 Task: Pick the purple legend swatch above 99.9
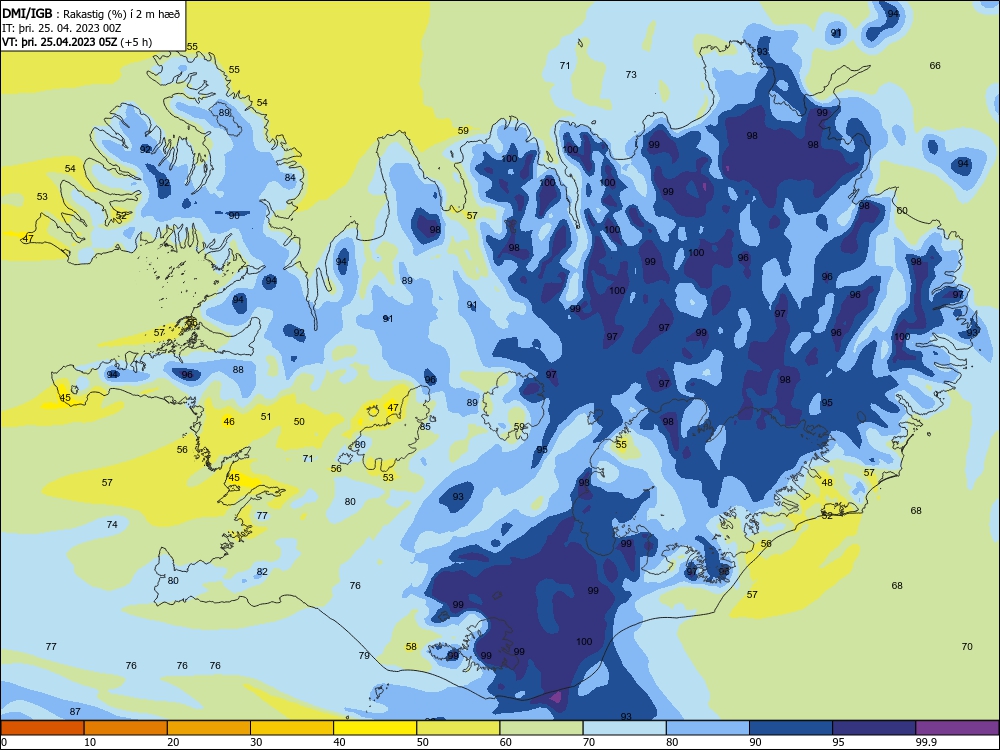pyautogui.click(x=957, y=728)
